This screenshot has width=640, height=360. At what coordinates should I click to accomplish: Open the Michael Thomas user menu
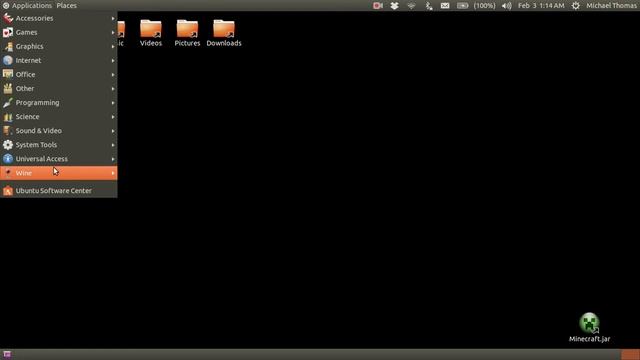611,5
